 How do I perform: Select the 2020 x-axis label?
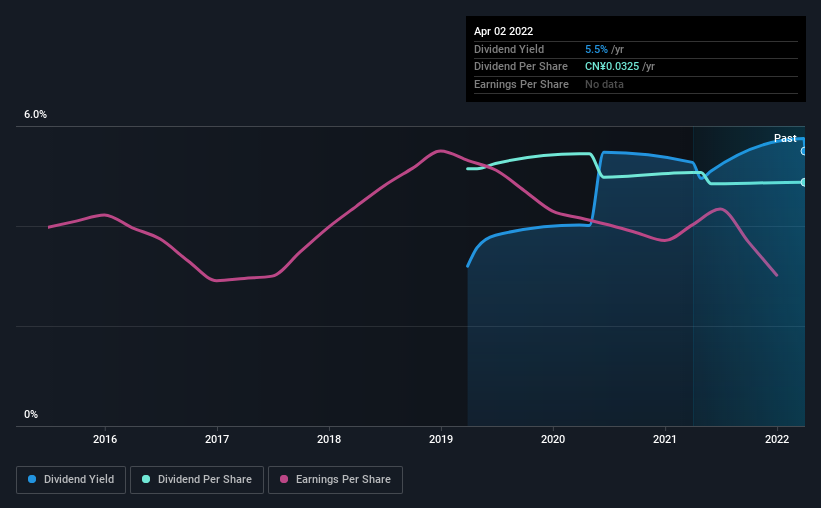(554, 439)
